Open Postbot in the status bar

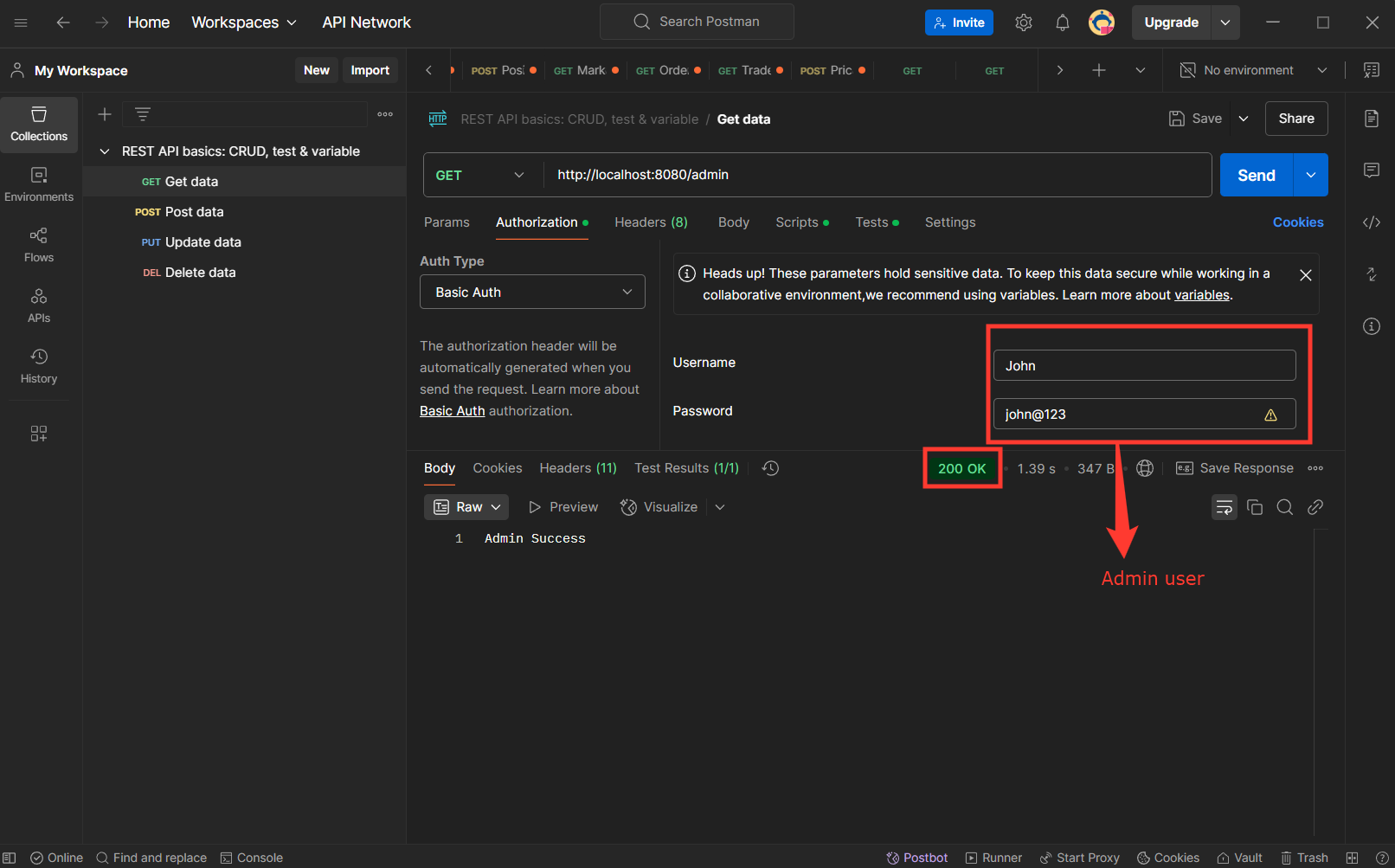917,858
